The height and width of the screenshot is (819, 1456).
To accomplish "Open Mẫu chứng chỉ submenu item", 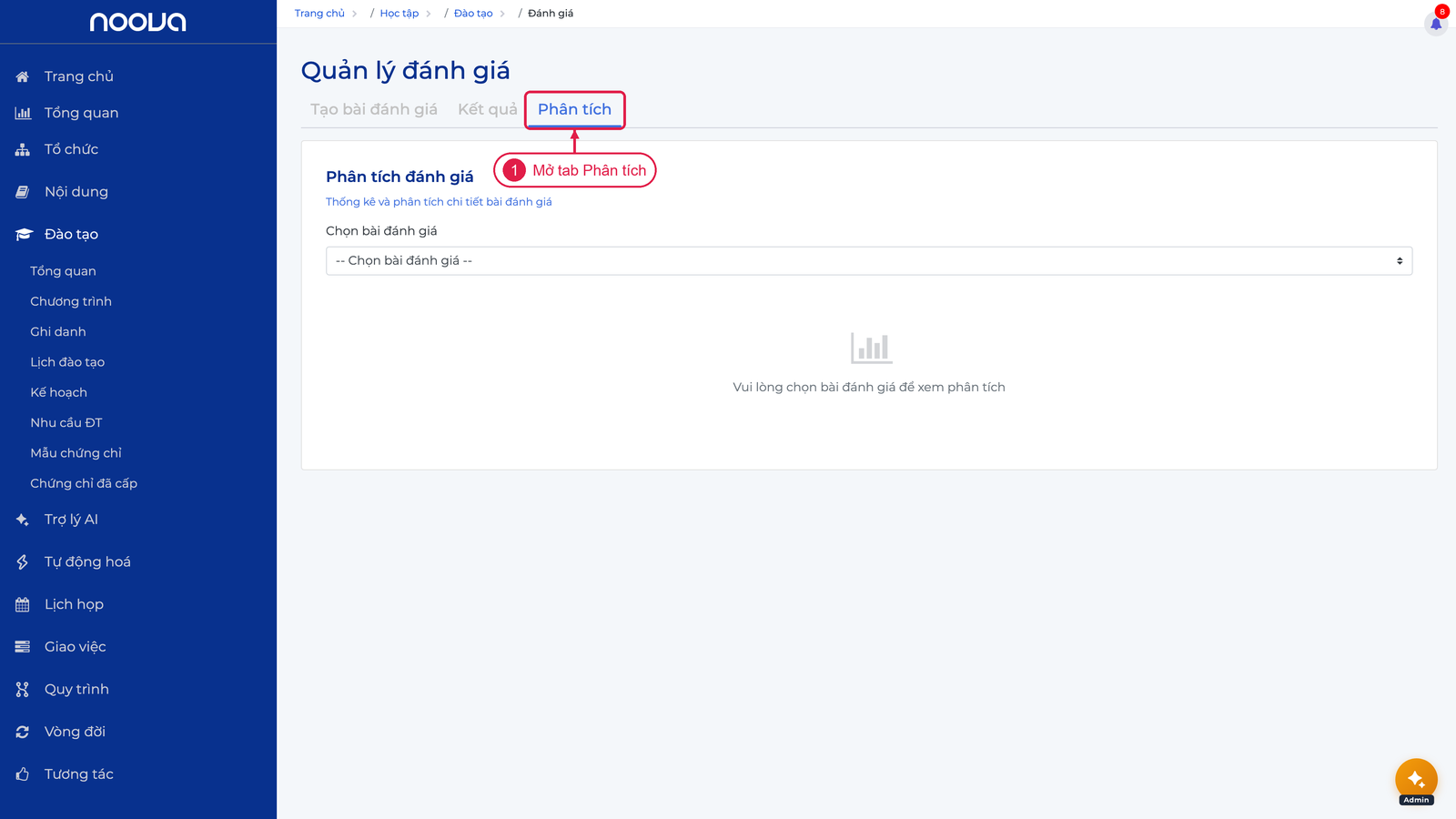I will click(x=76, y=453).
